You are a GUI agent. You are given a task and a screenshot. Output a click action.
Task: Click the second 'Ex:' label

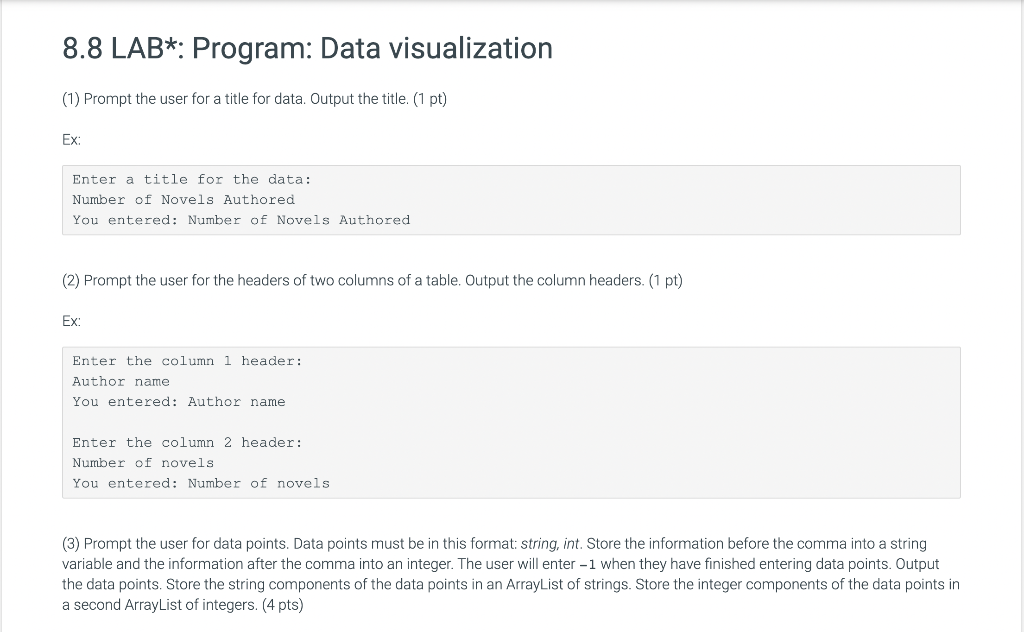tap(72, 321)
